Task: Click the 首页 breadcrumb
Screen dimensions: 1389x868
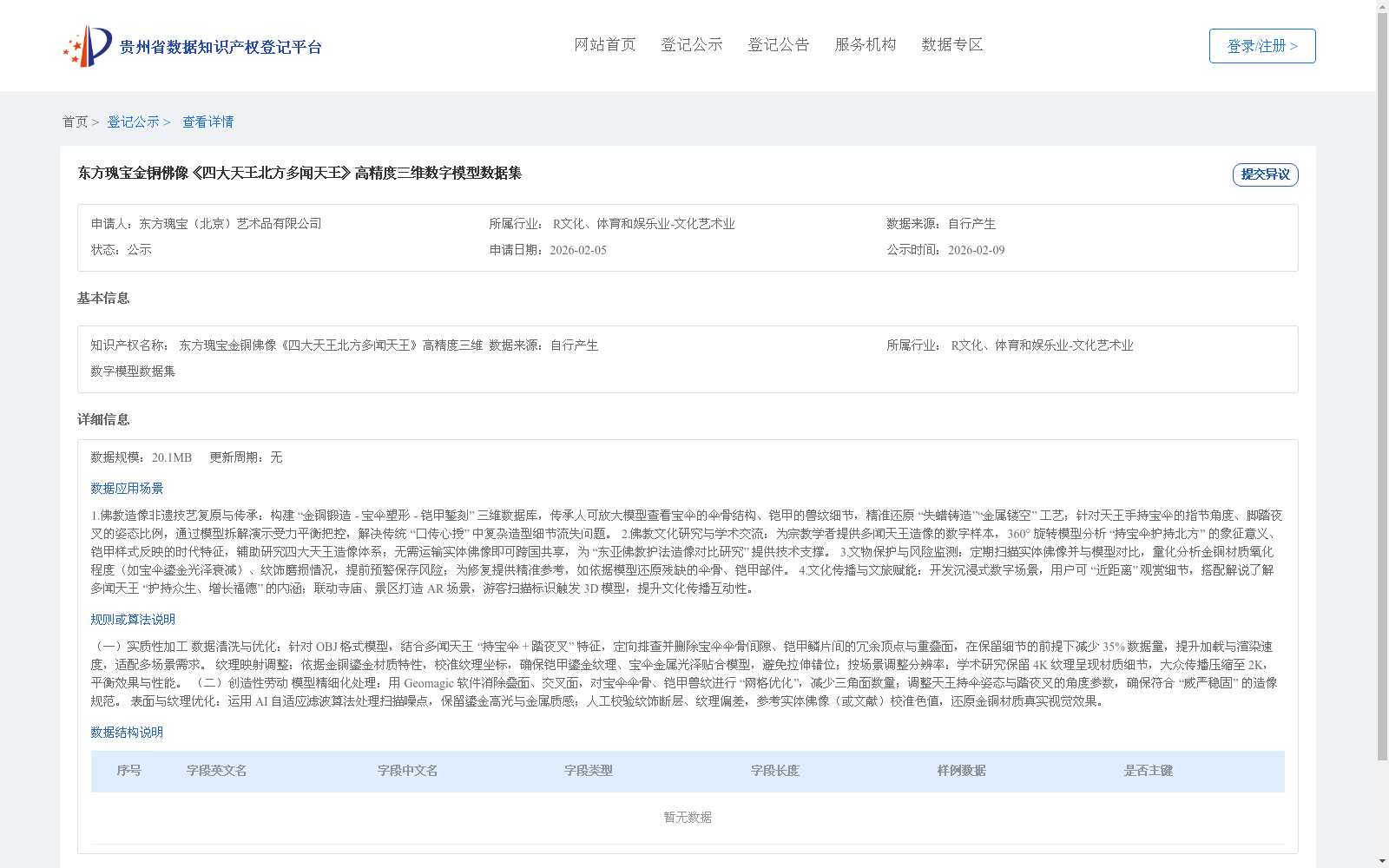Action: [x=75, y=122]
